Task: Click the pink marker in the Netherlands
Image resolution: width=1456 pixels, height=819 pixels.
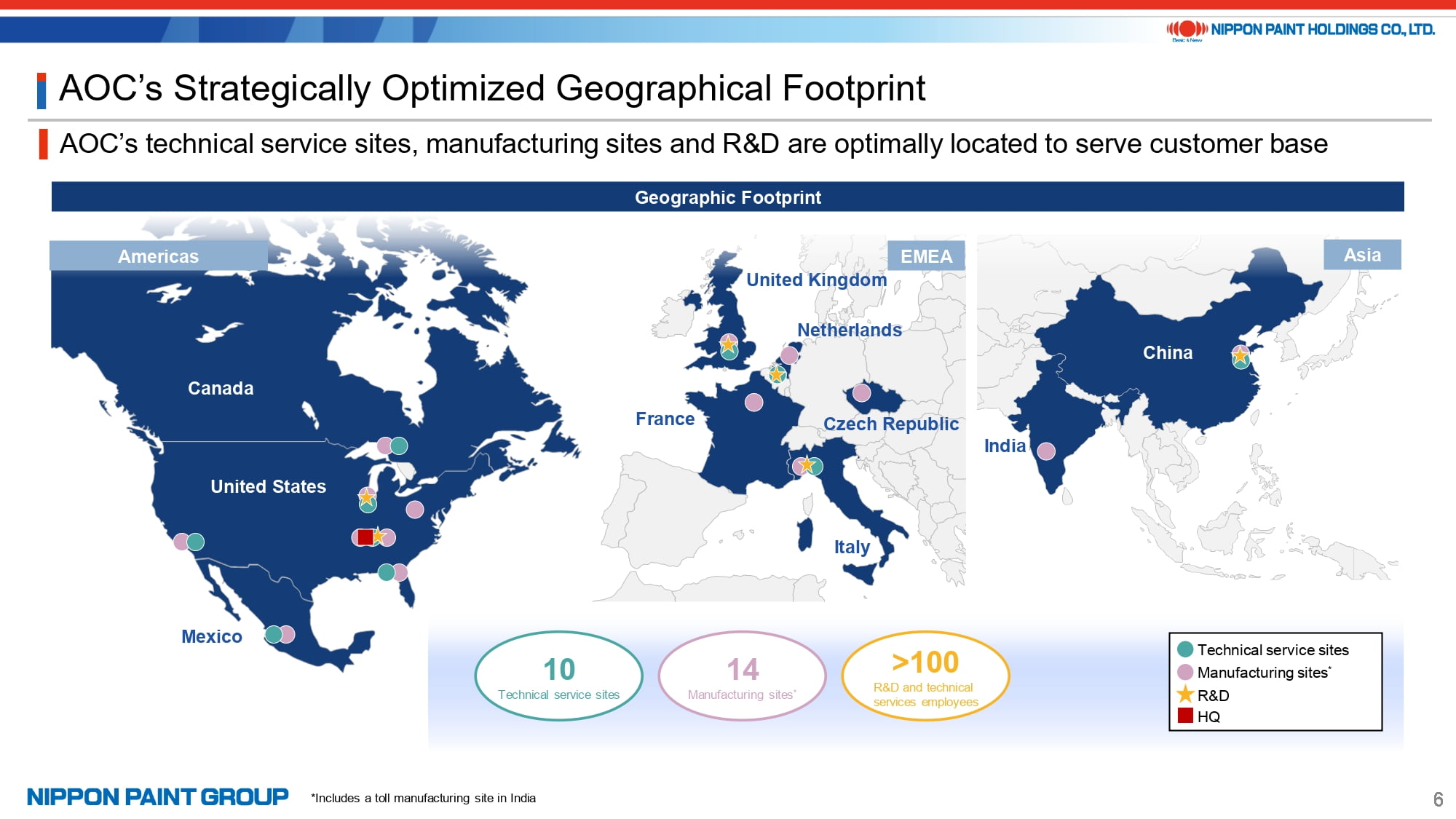Action: click(x=789, y=355)
